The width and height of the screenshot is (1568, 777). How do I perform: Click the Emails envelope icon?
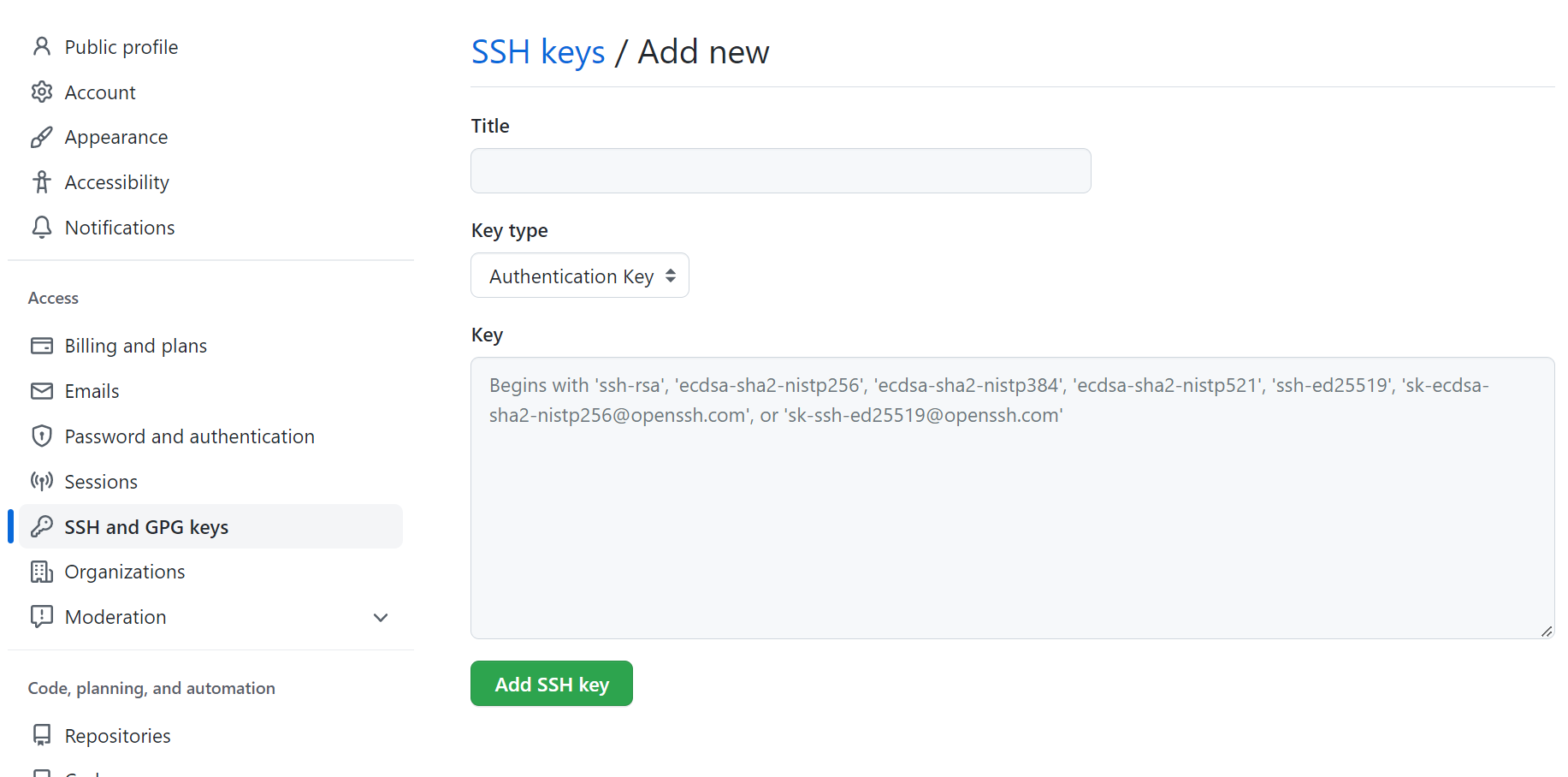coord(41,391)
